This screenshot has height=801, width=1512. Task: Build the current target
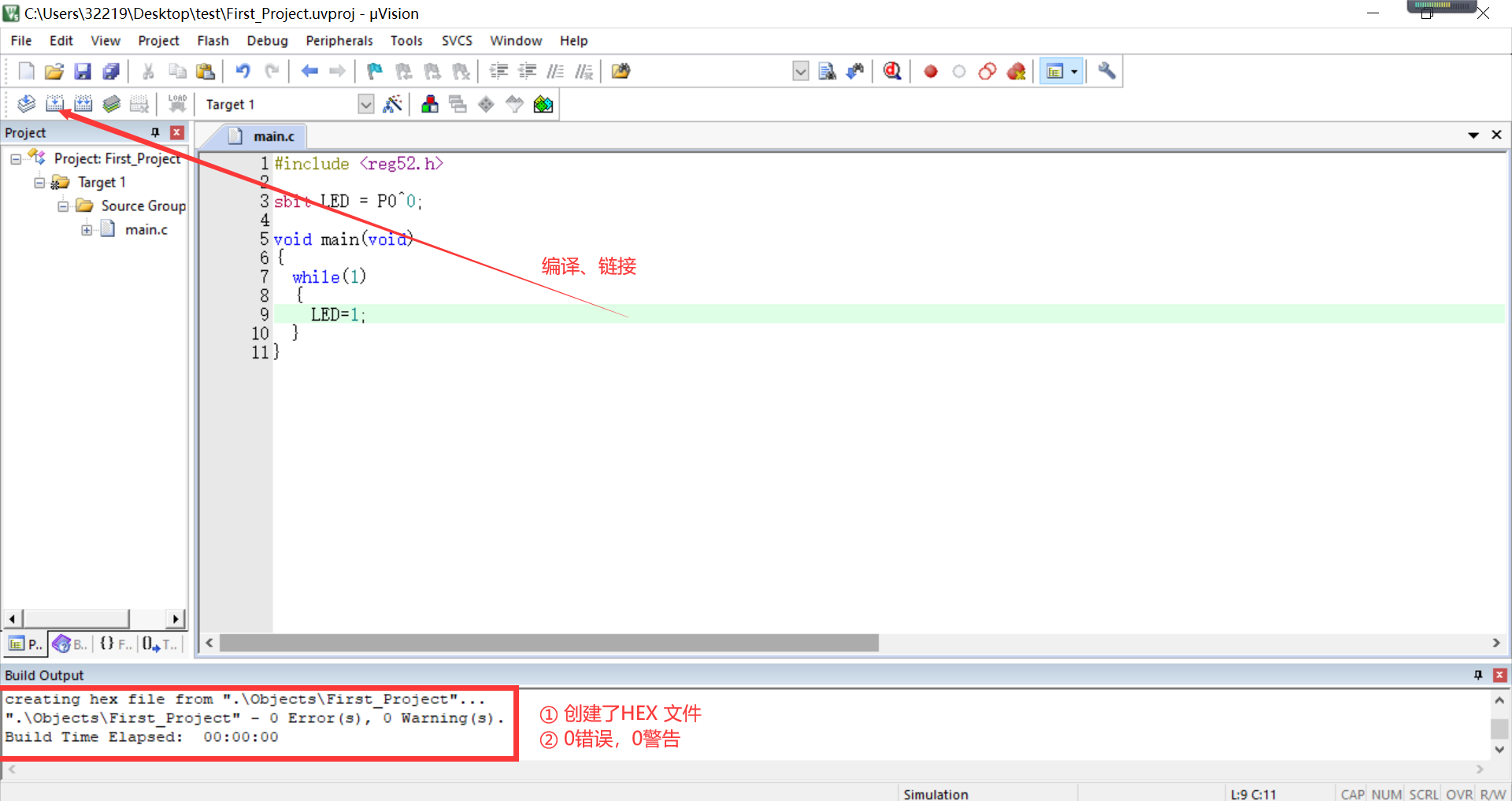tap(55, 103)
